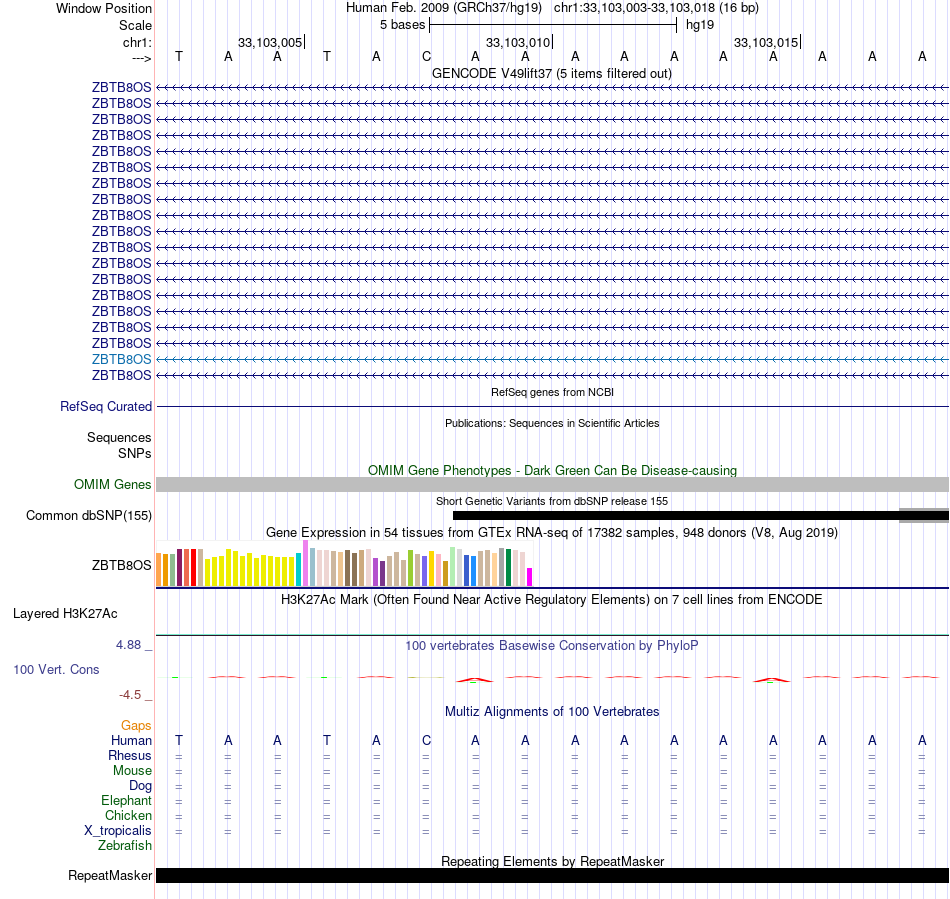Click the OMIM Genes label
Viewport: 950px width, 899px height.
pos(112,485)
